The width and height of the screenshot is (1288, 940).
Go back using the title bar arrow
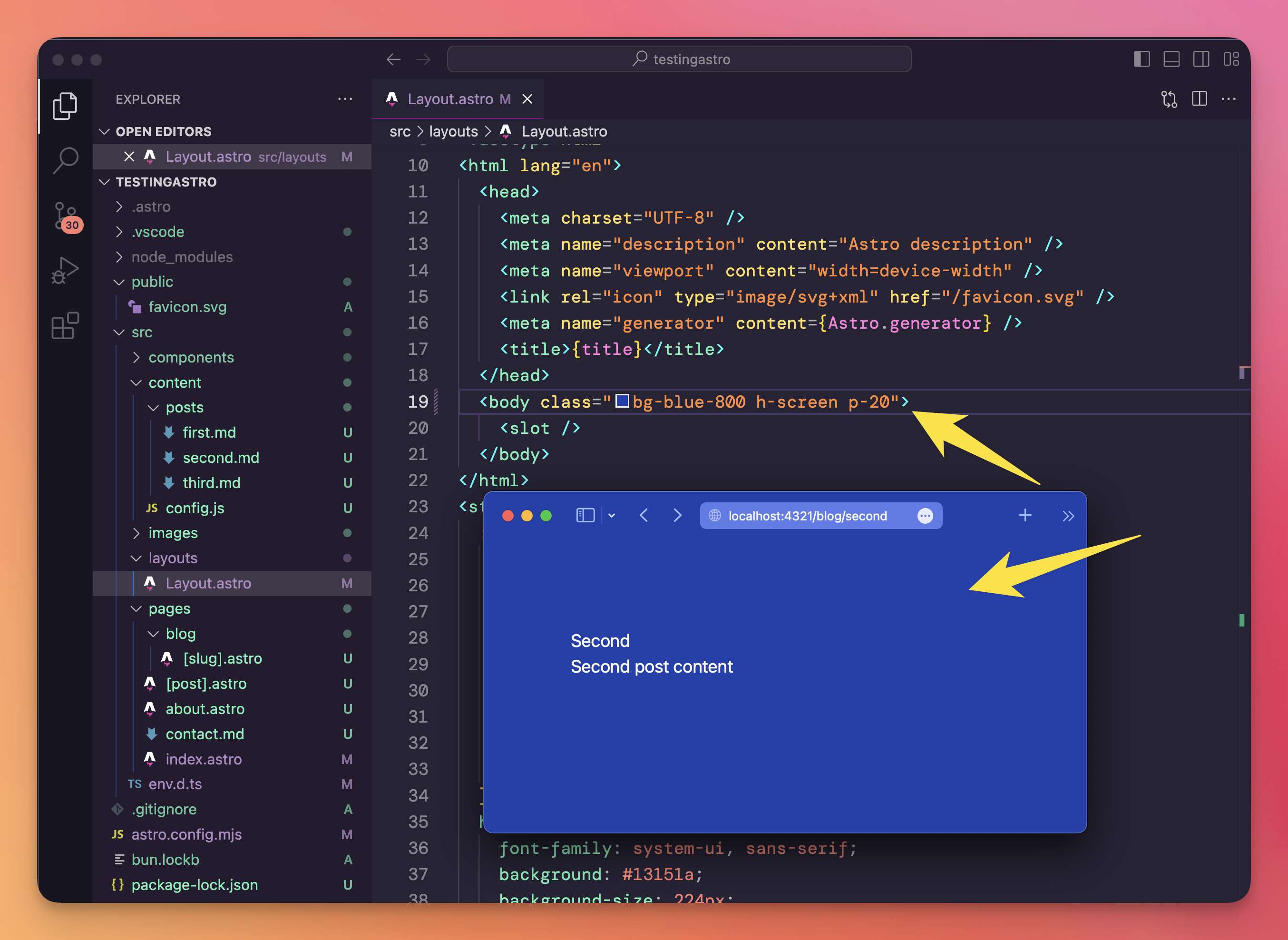394,59
